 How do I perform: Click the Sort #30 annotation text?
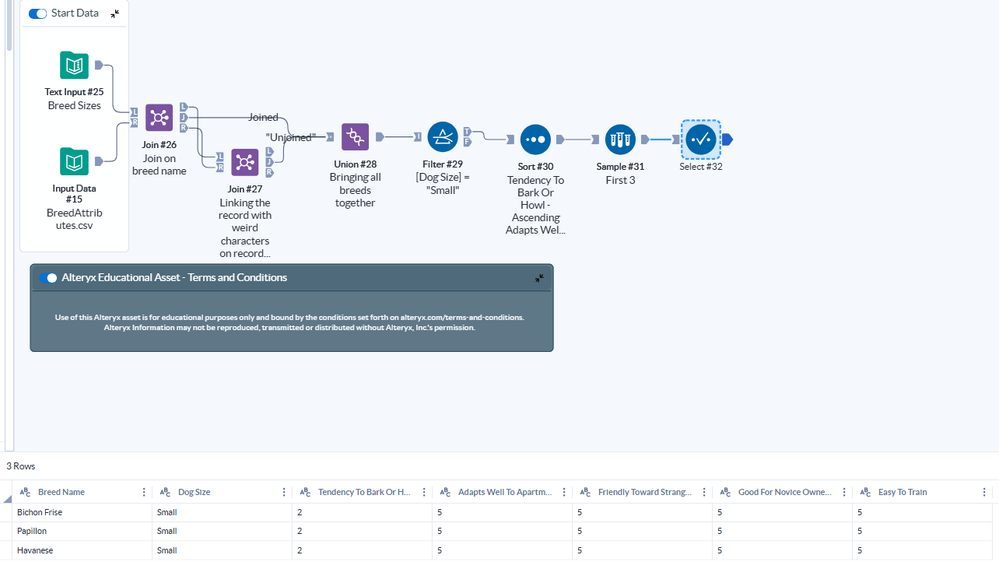(x=535, y=205)
